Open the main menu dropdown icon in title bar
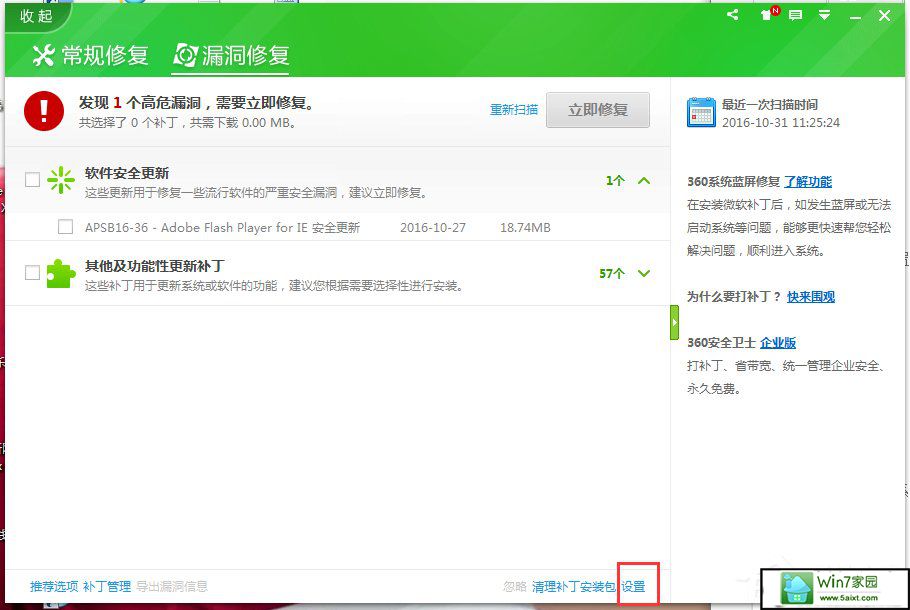The height and width of the screenshot is (610, 910). (x=824, y=16)
